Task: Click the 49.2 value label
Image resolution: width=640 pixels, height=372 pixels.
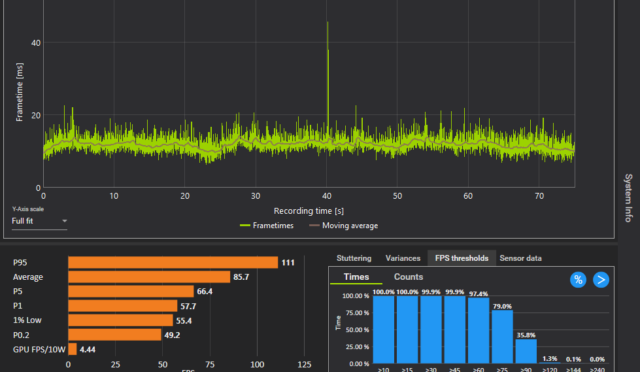Action: (172, 335)
